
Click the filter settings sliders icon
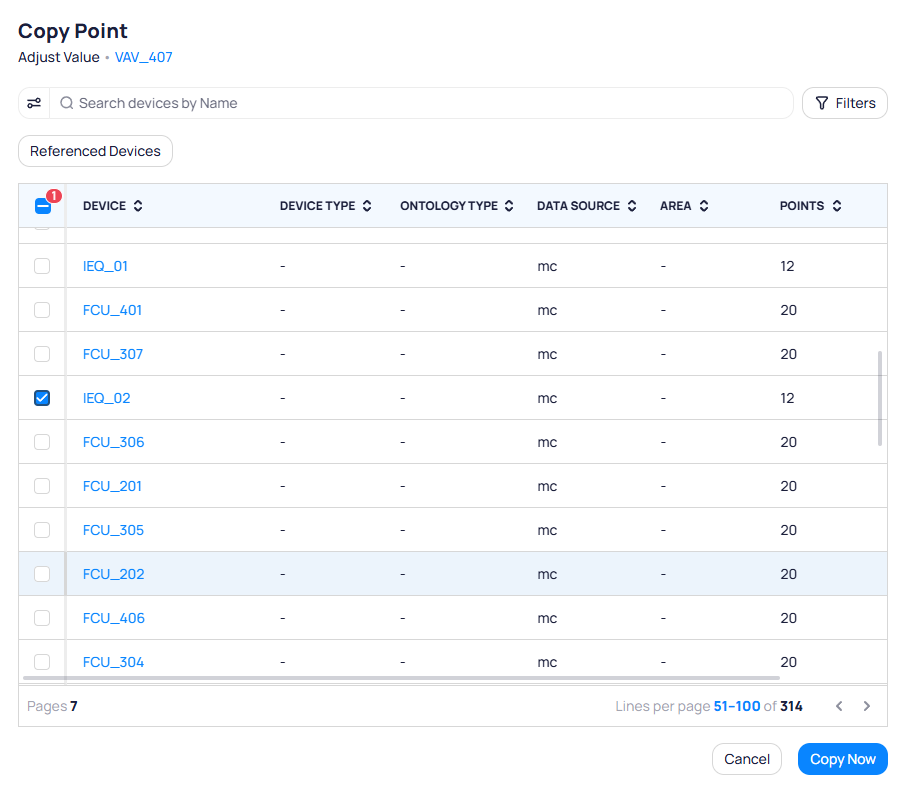(x=34, y=103)
